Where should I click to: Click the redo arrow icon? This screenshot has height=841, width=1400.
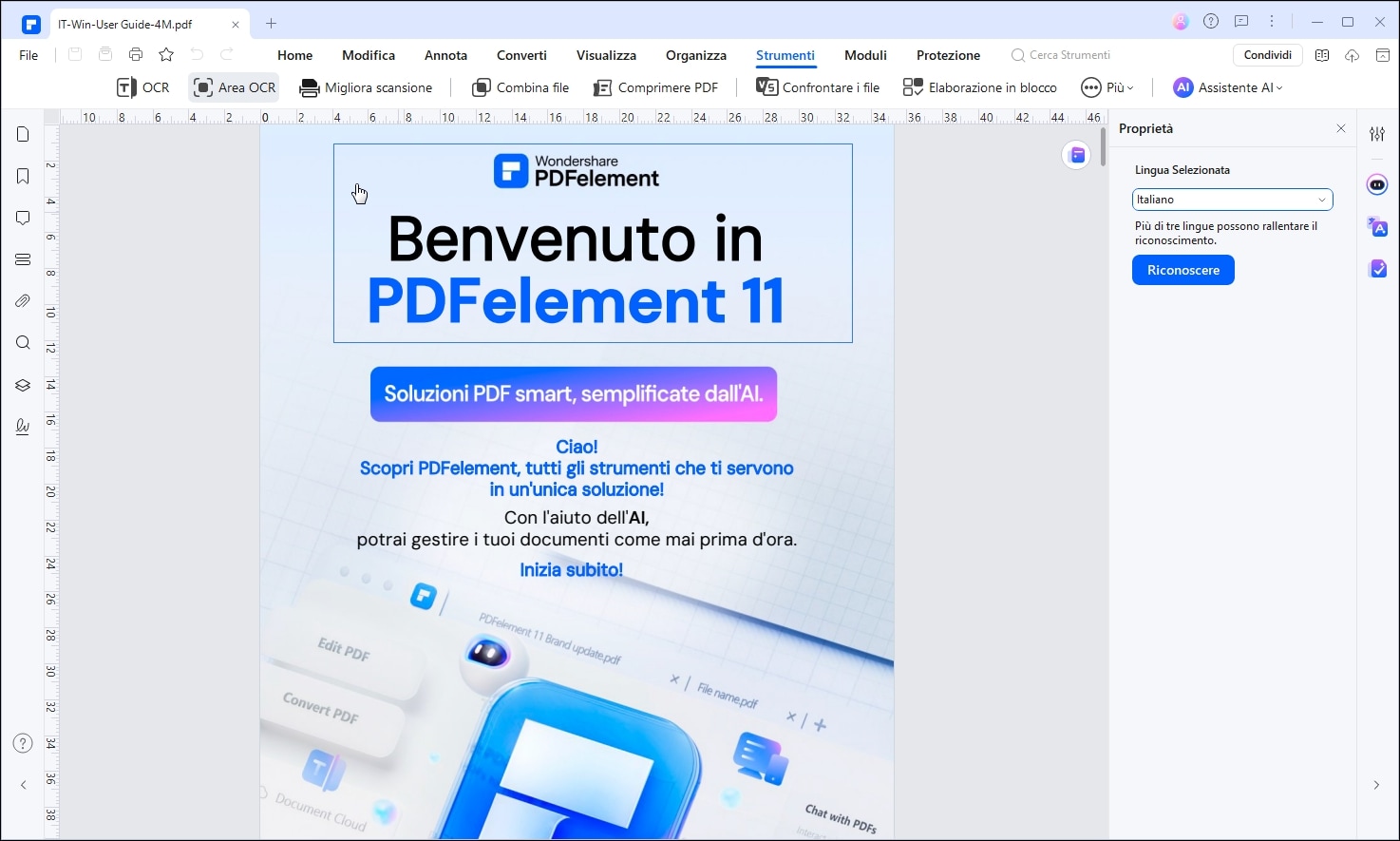[227, 55]
